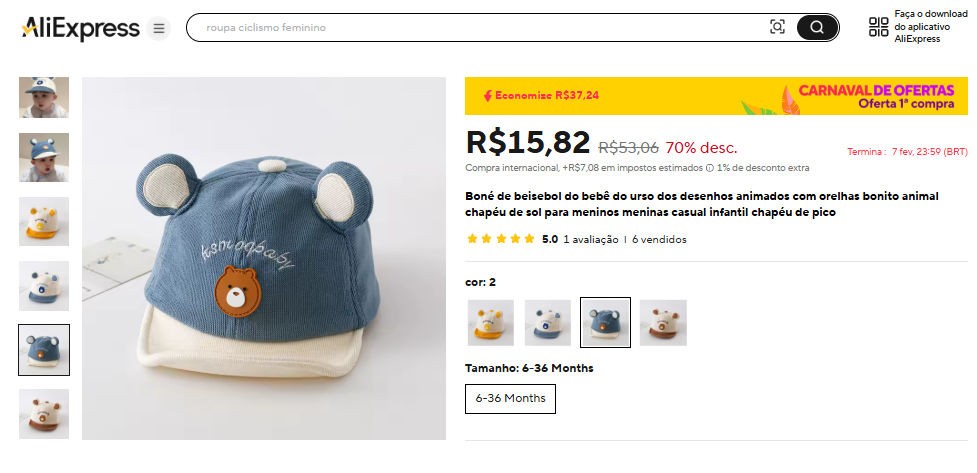Viewport: 977px width, 473px height.
Task: View the baby wearing white hat thumbnail
Action: [44, 97]
